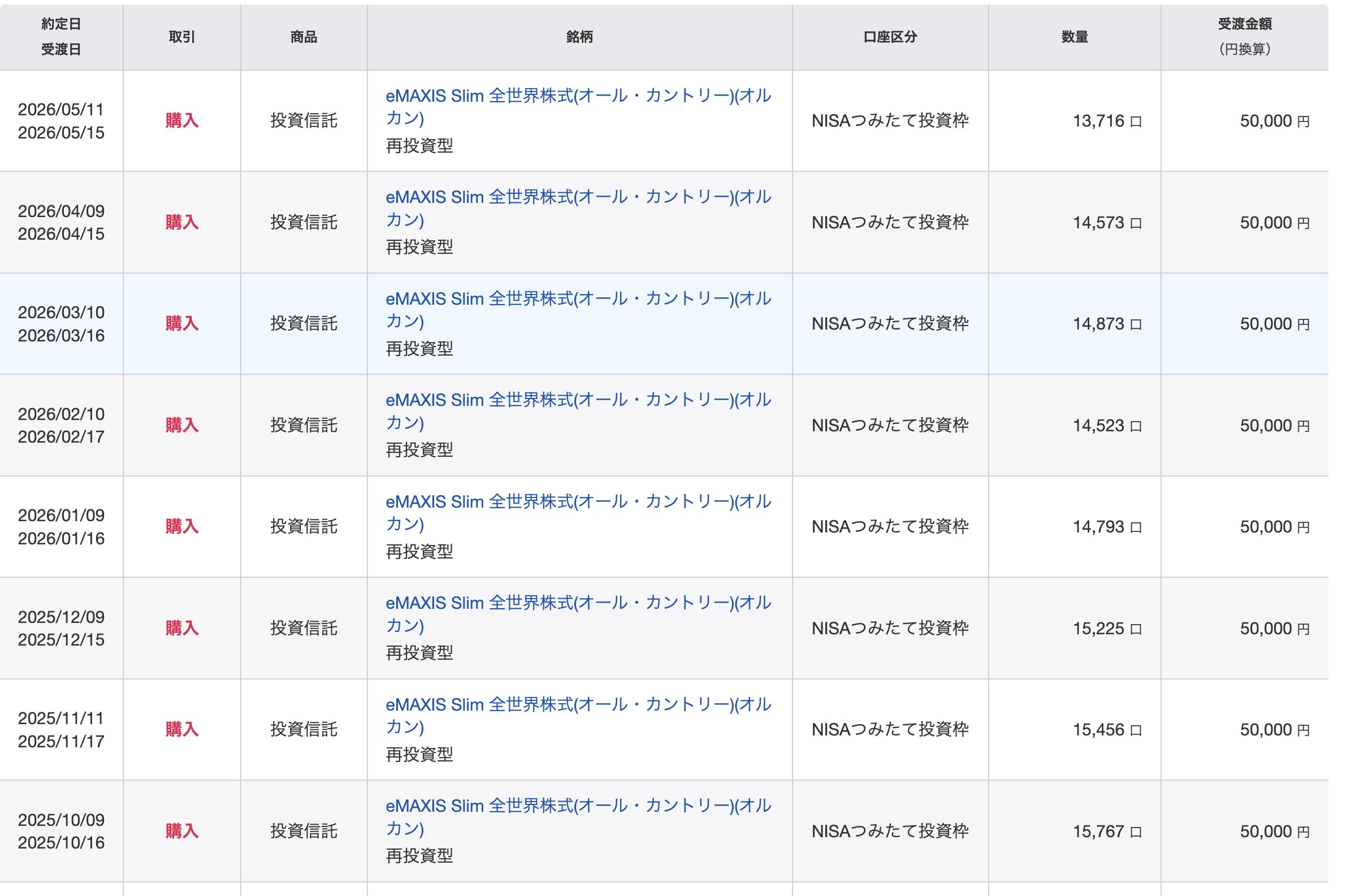
Task: Click 投資信託 in the 2025/10/09 row
Action: point(304,831)
